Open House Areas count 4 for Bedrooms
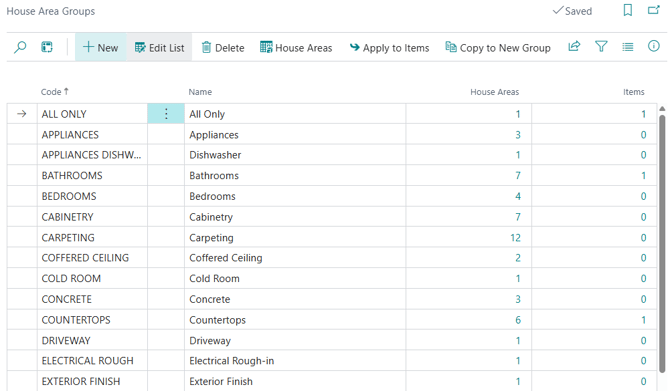The image size is (670, 391). click(x=518, y=196)
